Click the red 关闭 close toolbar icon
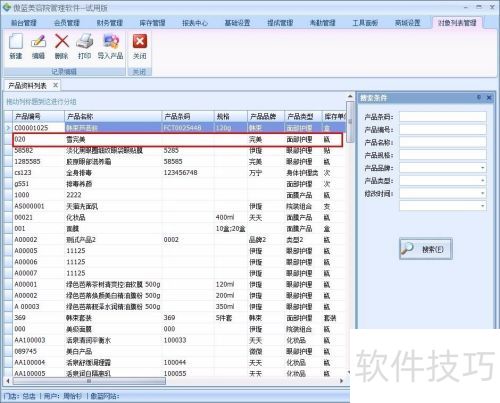This screenshot has height=403, width=500. coord(140,42)
